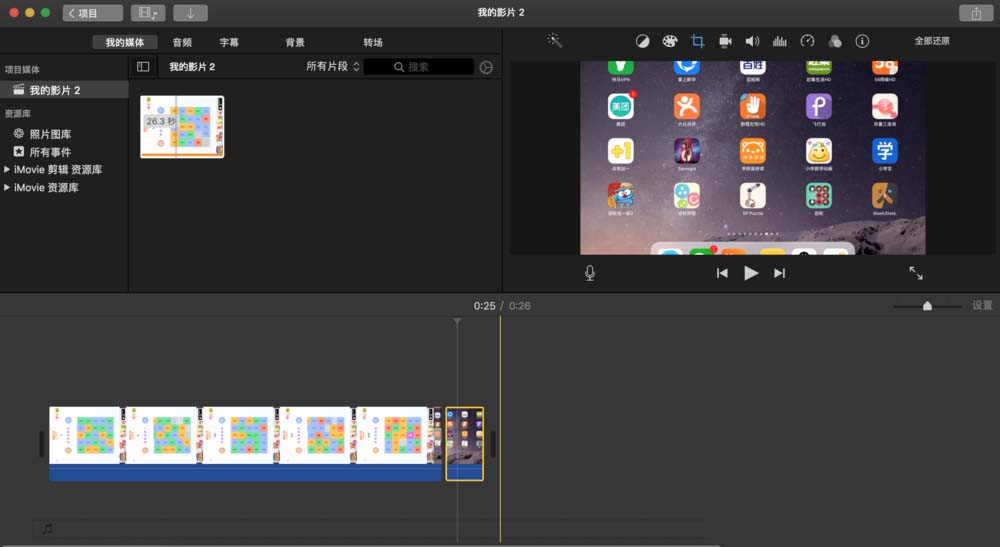Toggle the media browser and music button
The height and width of the screenshot is (547, 1000).
148,13
